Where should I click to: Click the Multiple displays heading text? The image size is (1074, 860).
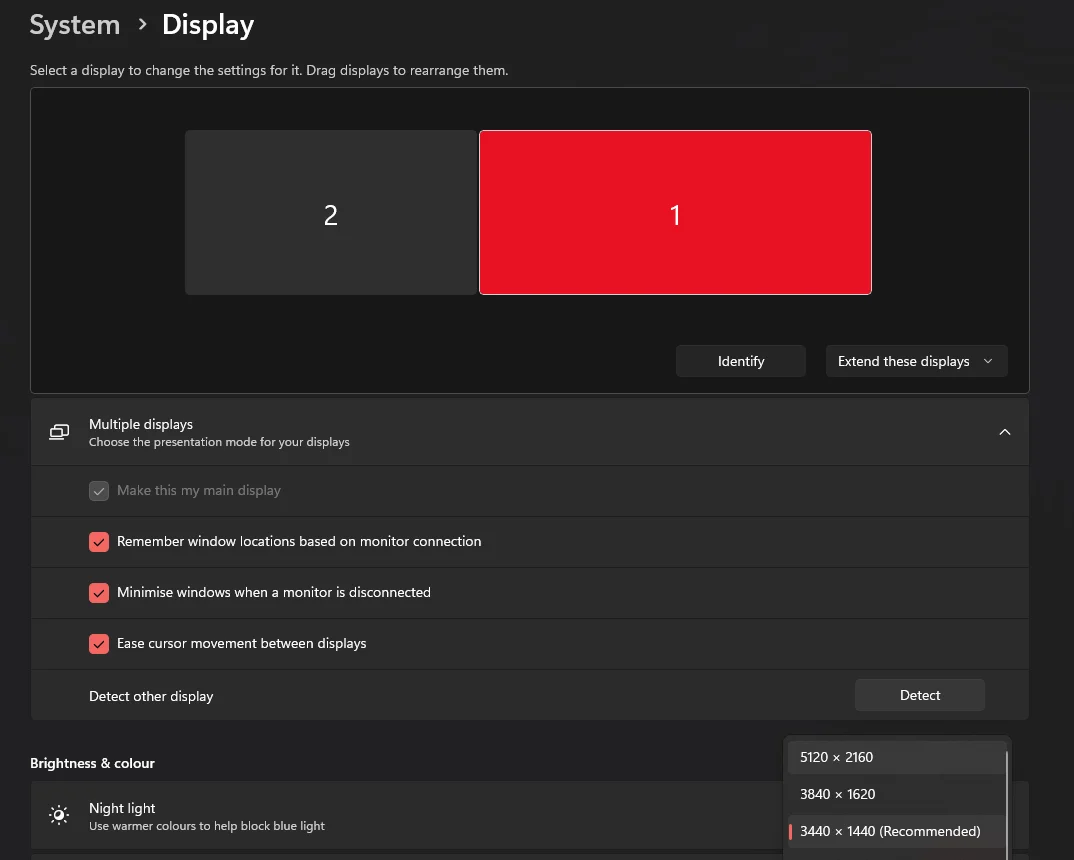[x=141, y=425]
